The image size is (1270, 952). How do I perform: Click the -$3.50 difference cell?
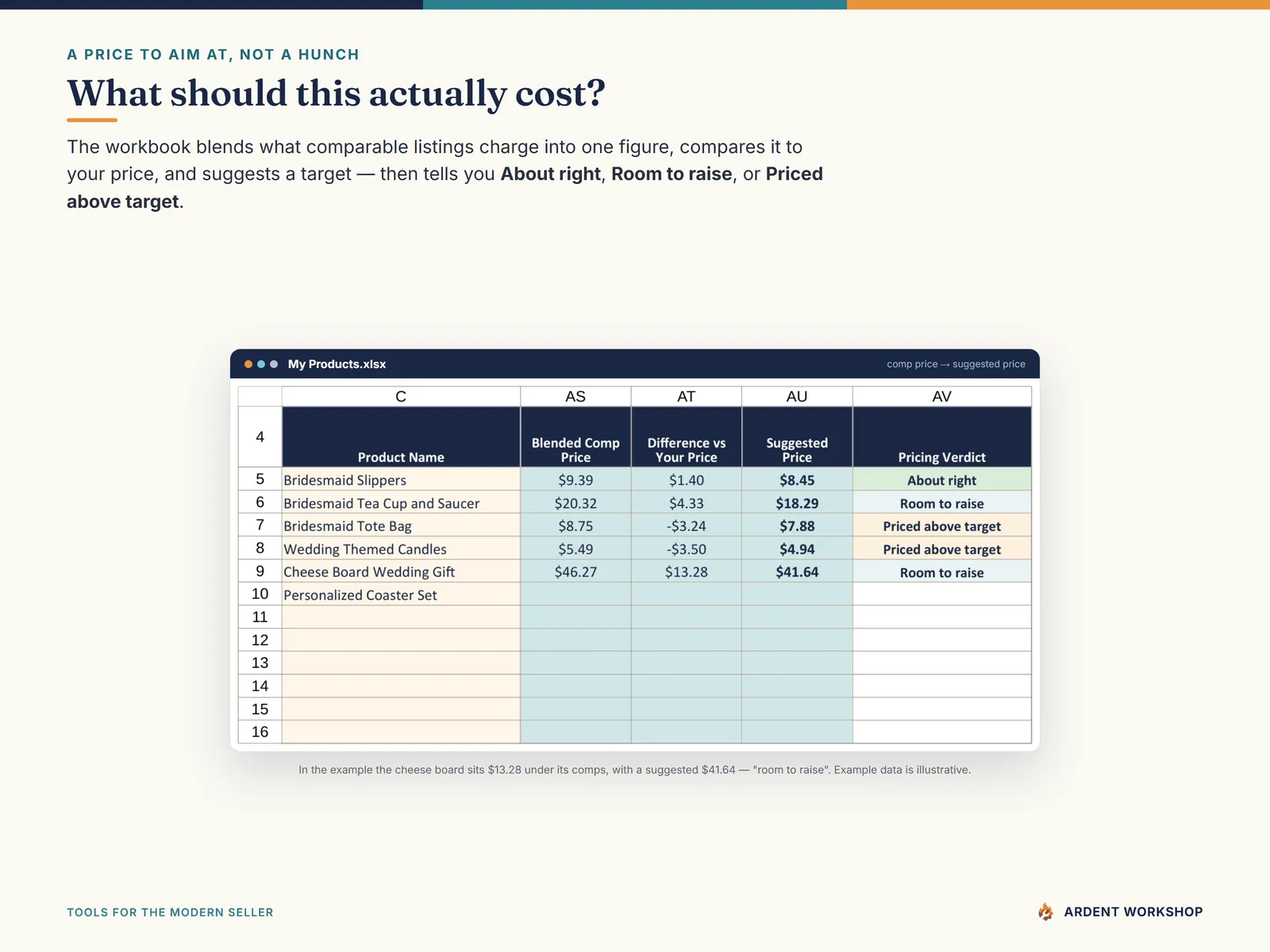click(687, 548)
